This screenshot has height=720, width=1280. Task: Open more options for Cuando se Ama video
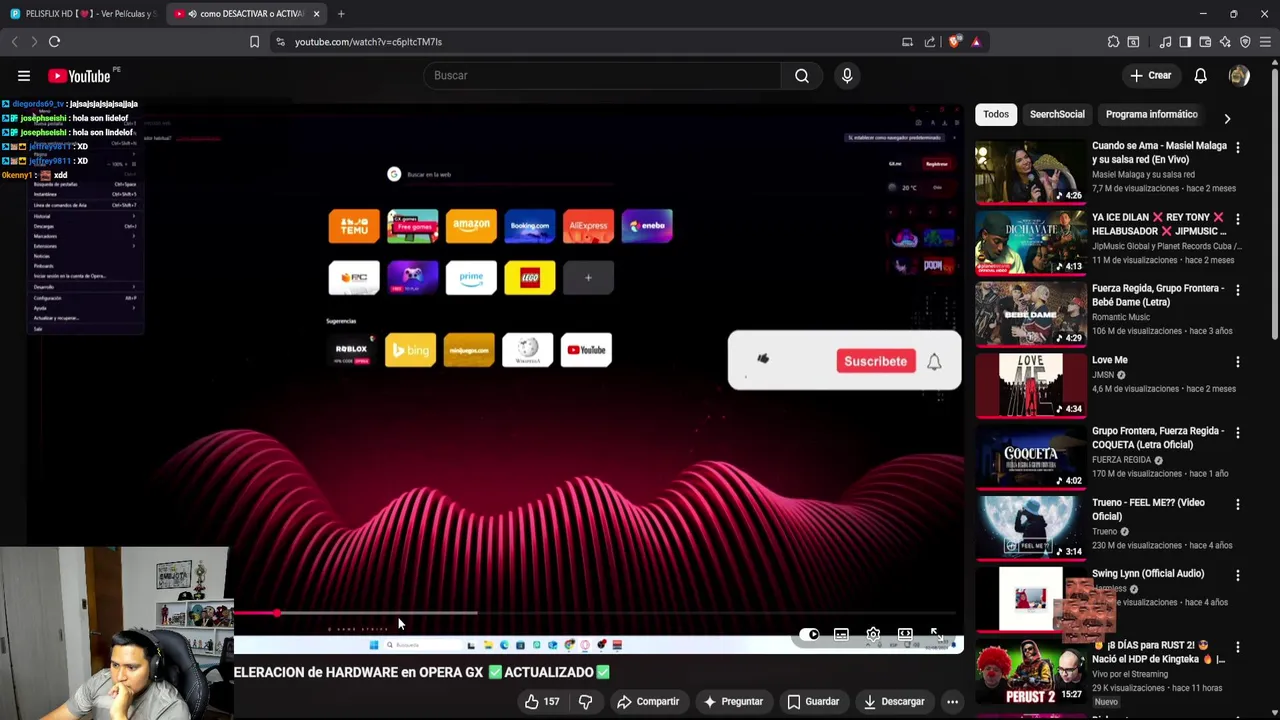tap(1237, 147)
